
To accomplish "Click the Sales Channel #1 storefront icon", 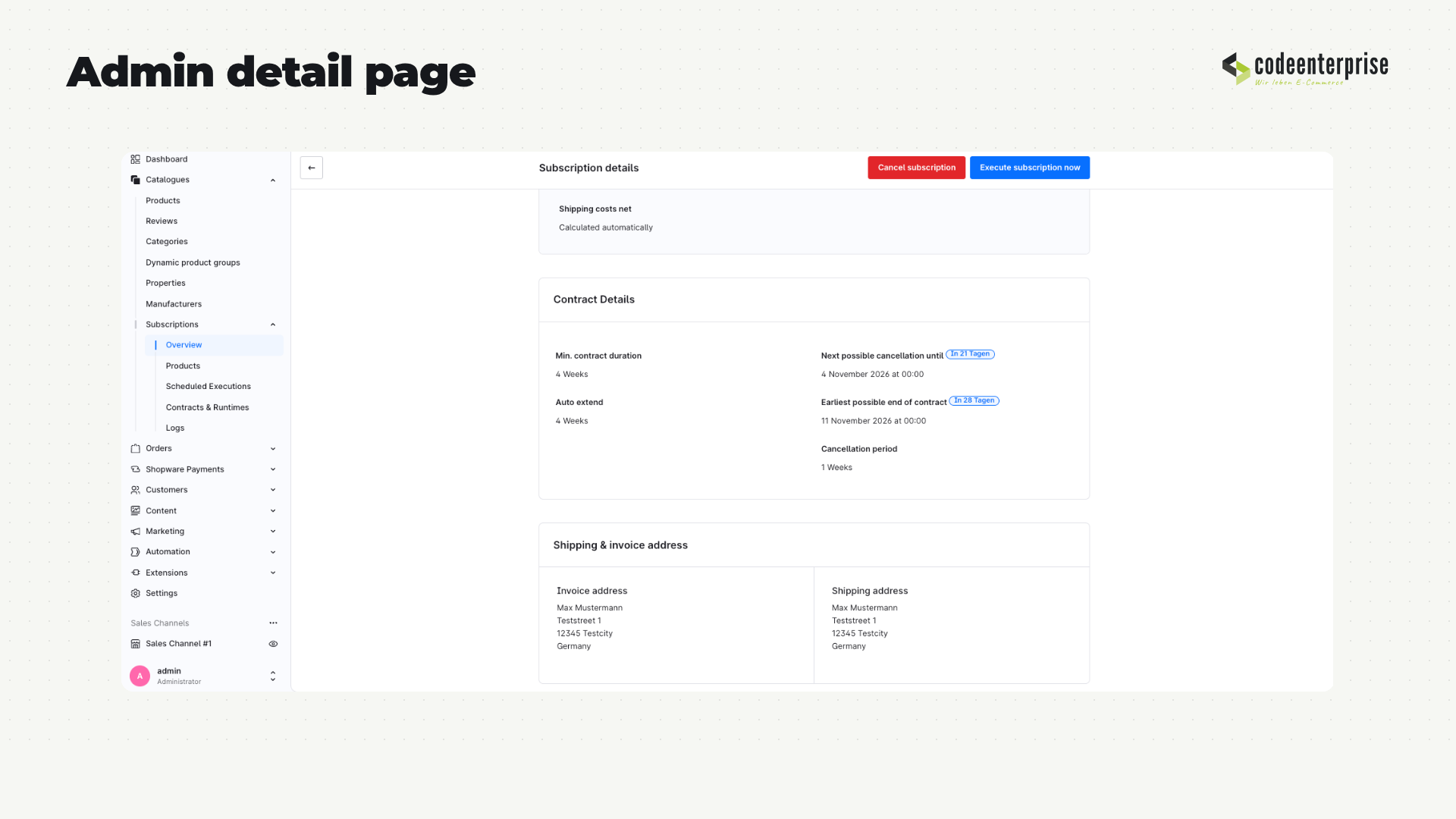I will click(x=135, y=644).
